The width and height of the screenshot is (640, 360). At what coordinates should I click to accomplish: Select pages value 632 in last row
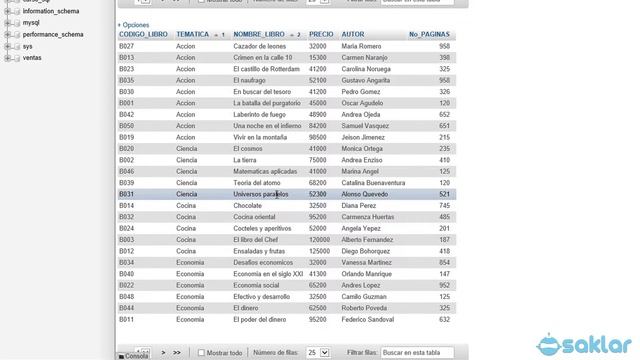click(444, 320)
